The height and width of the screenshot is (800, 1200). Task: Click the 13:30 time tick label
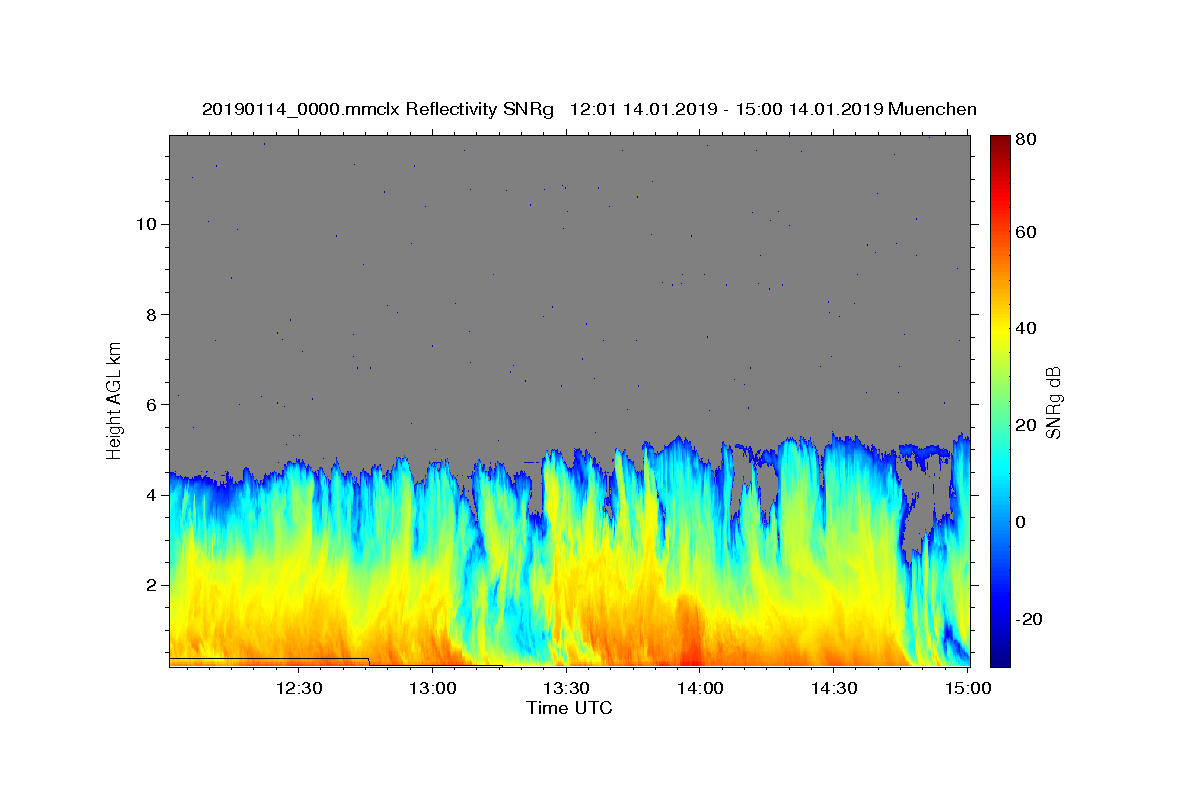pos(566,688)
